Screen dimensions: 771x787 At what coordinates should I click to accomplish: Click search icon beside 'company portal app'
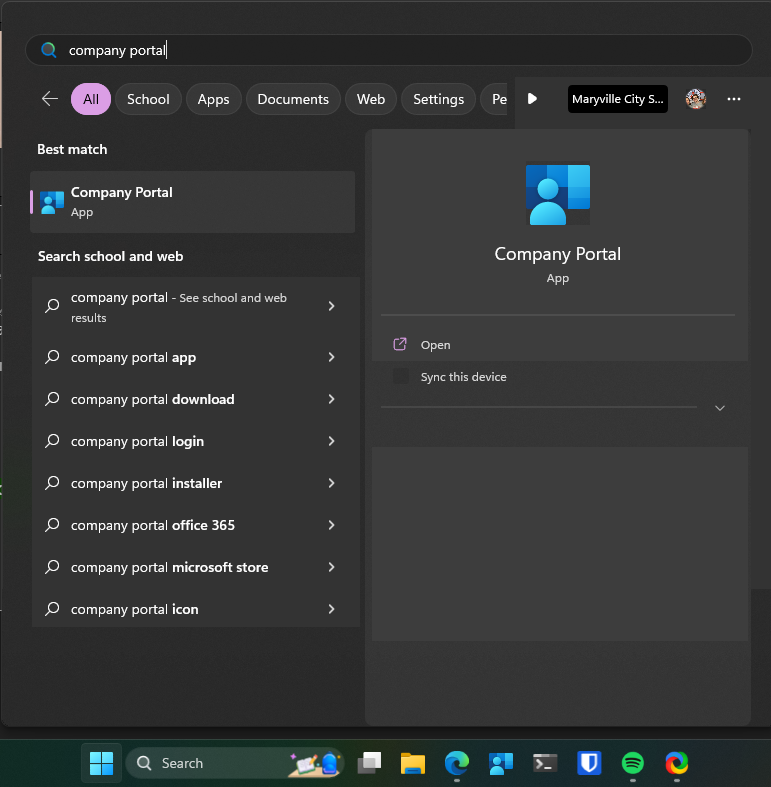click(52, 357)
